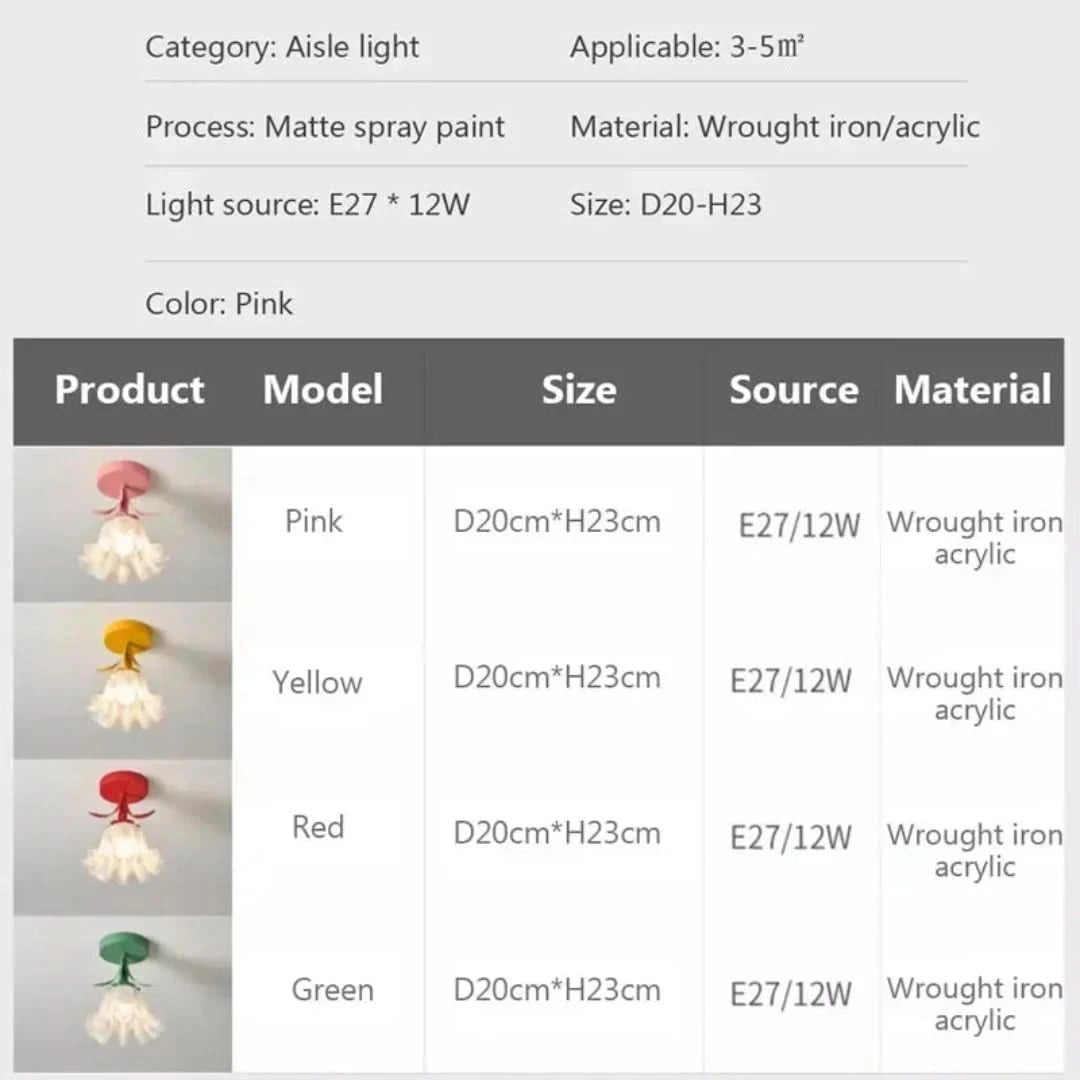1080x1080 pixels.
Task: Click the red lamp product thumbnail
Action: click(x=123, y=836)
